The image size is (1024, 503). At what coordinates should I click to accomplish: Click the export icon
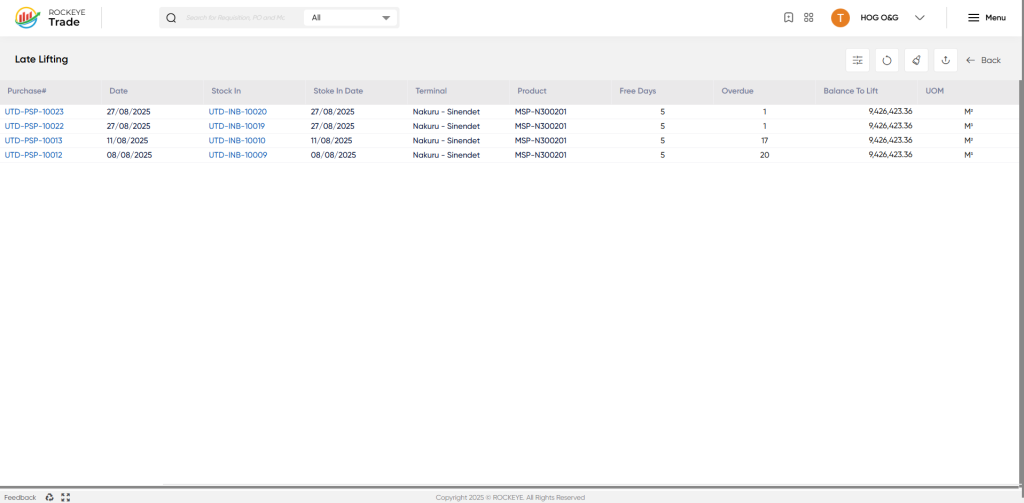pyautogui.click(x=945, y=60)
